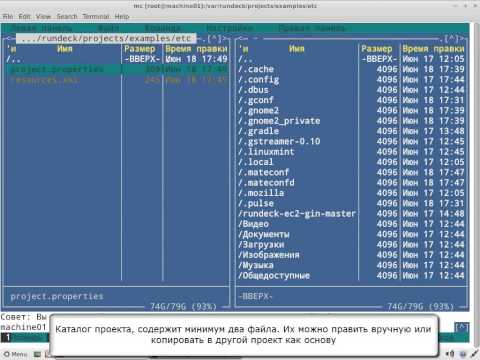Open the Файл menu in Midnight Commander

point(109,28)
